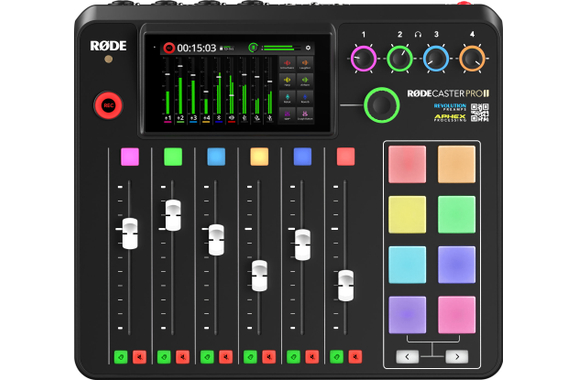The image size is (576, 380).
Task: Toggle green listen button under third fader
Action: click(207, 357)
